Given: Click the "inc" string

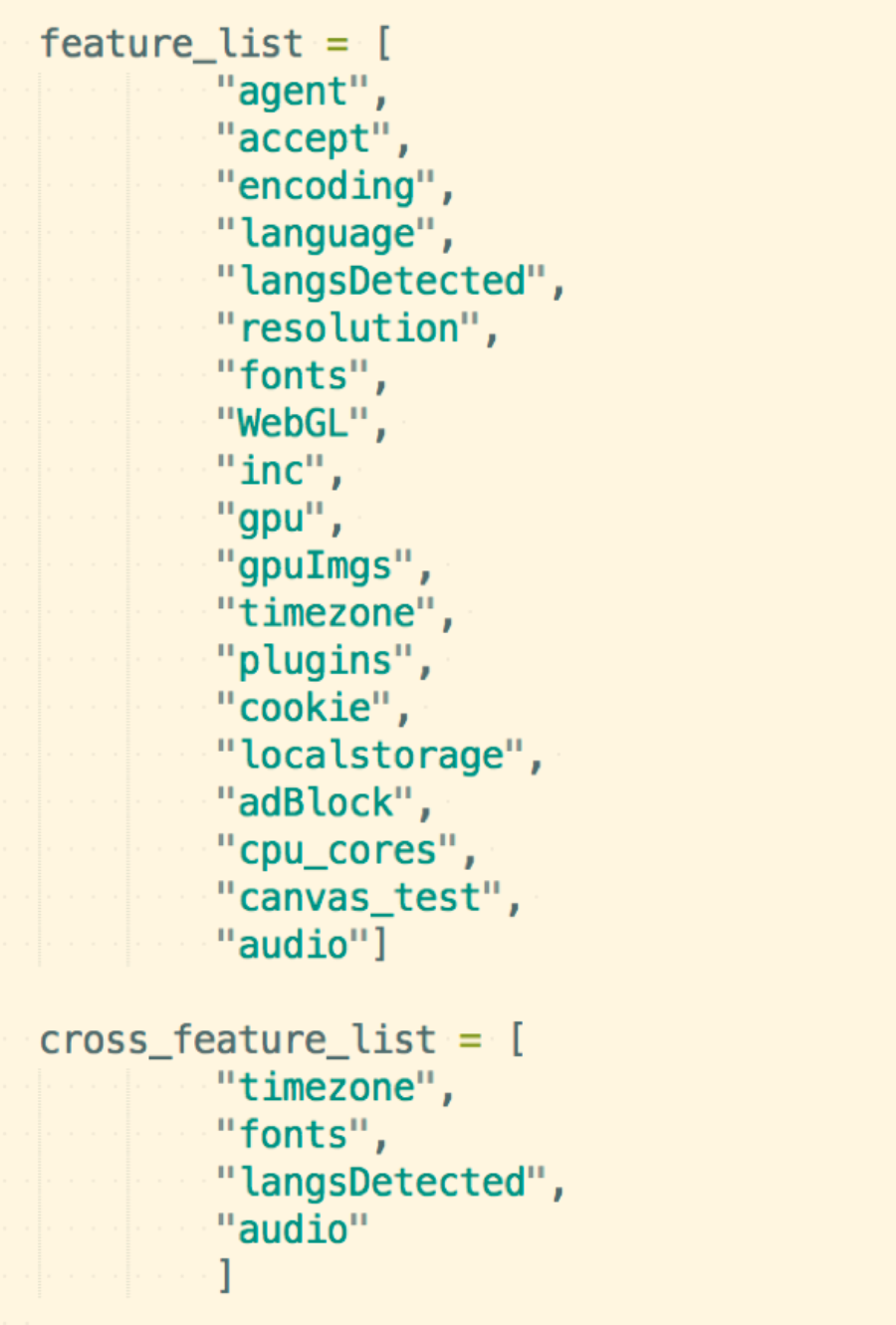Looking at the screenshot, I should (x=271, y=471).
